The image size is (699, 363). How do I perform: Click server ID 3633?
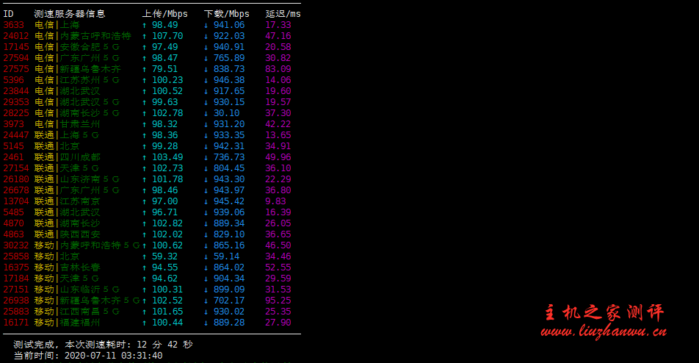(x=13, y=25)
